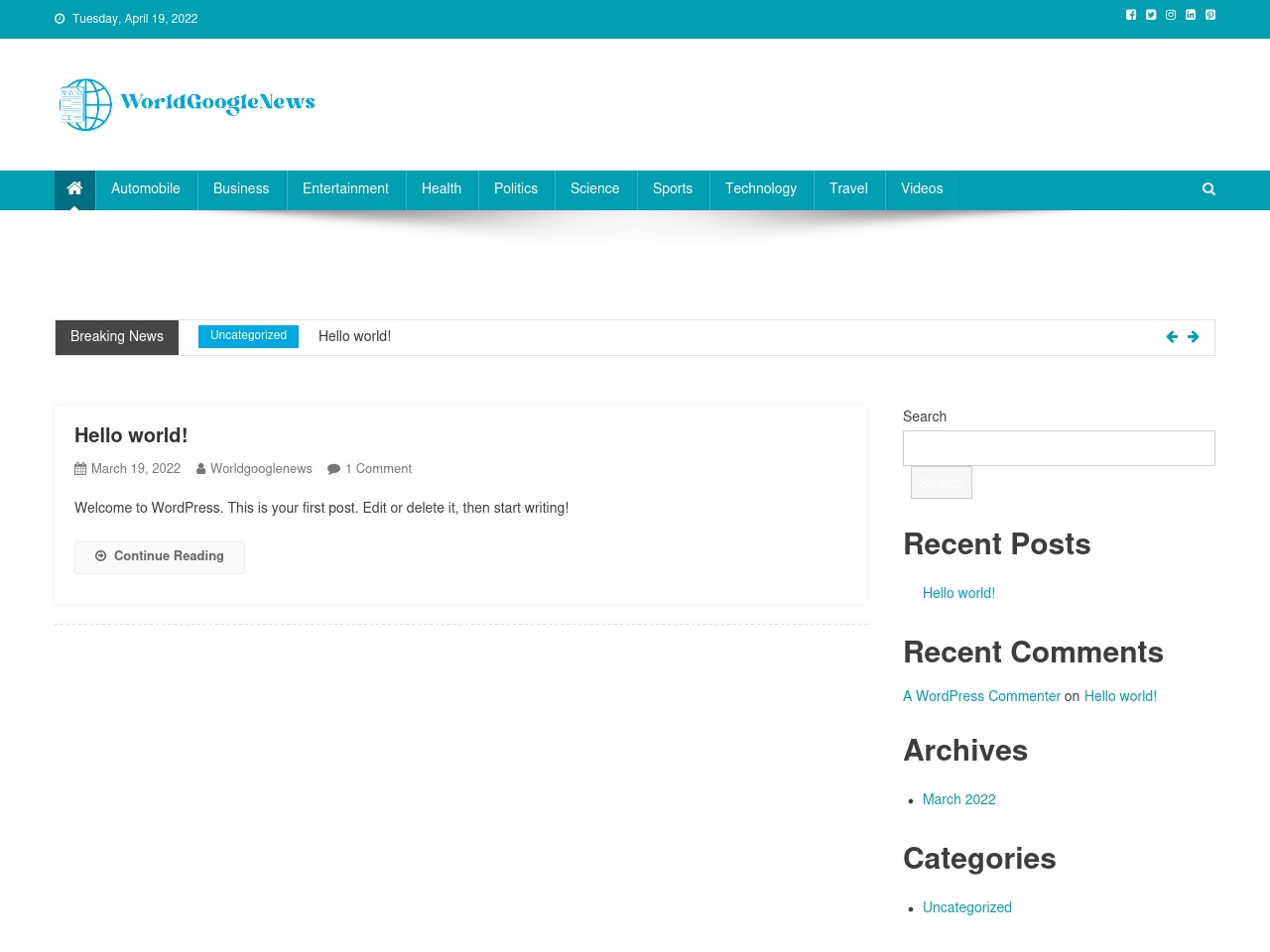Viewport: 1270px width, 952px height.
Task: Open Entertainment menu section
Action: pos(345,188)
